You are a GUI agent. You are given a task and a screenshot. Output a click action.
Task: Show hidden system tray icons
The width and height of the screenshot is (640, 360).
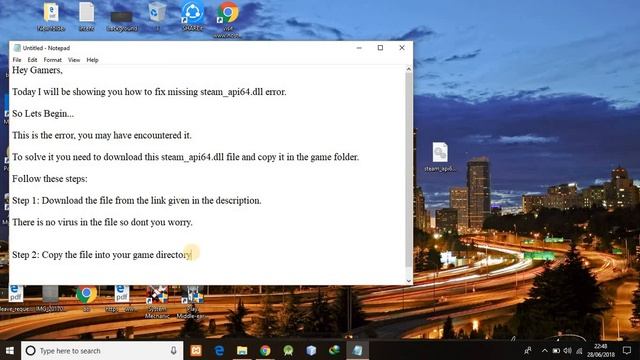[544, 351]
